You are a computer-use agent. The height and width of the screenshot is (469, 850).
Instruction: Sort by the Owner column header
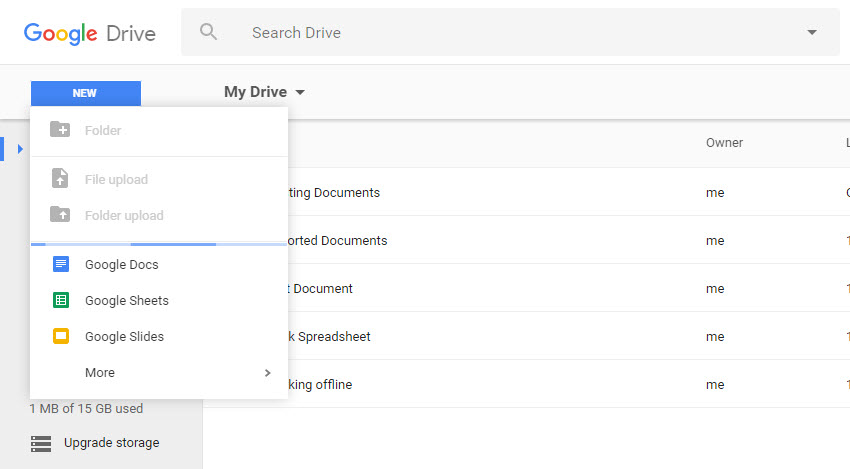[x=724, y=143]
